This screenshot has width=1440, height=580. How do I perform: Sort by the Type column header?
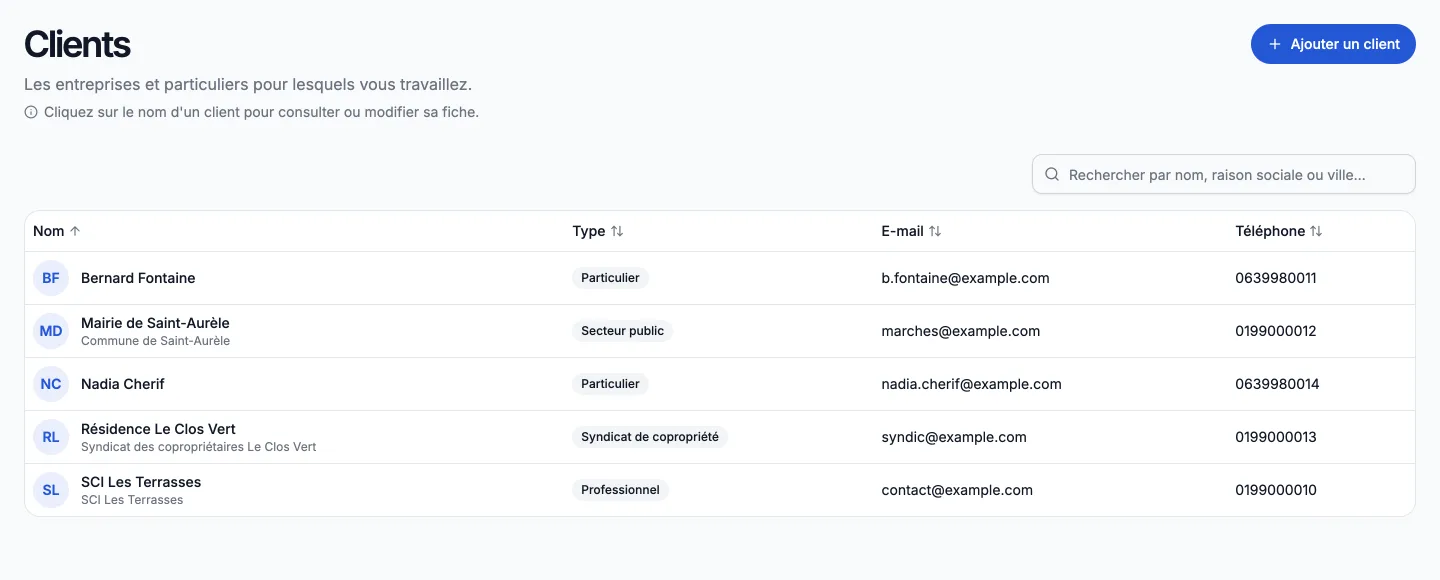click(x=598, y=231)
